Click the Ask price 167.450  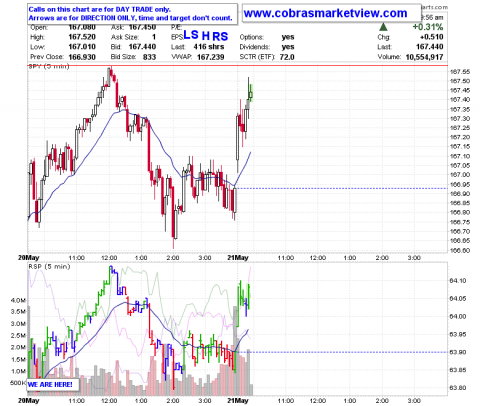(x=142, y=27)
